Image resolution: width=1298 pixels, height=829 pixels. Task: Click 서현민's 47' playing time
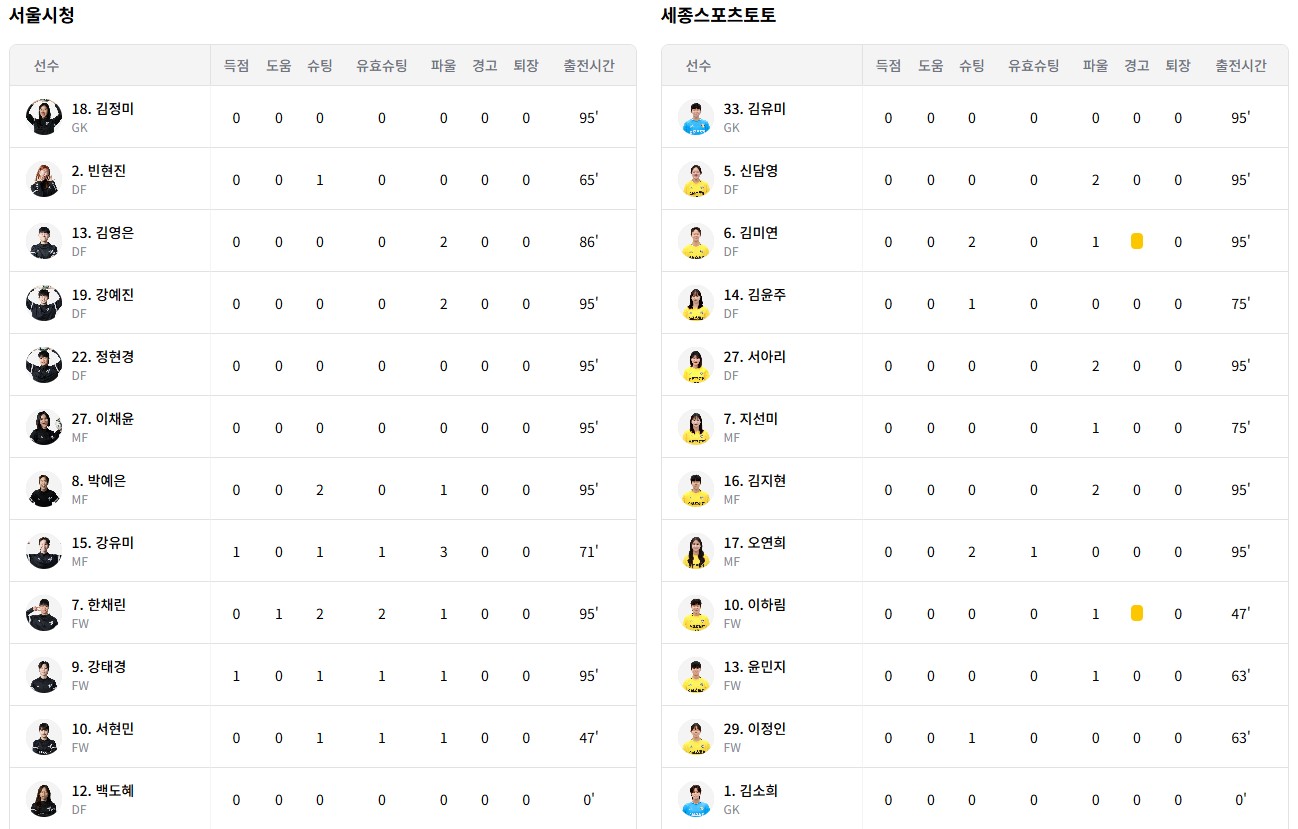point(588,738)
